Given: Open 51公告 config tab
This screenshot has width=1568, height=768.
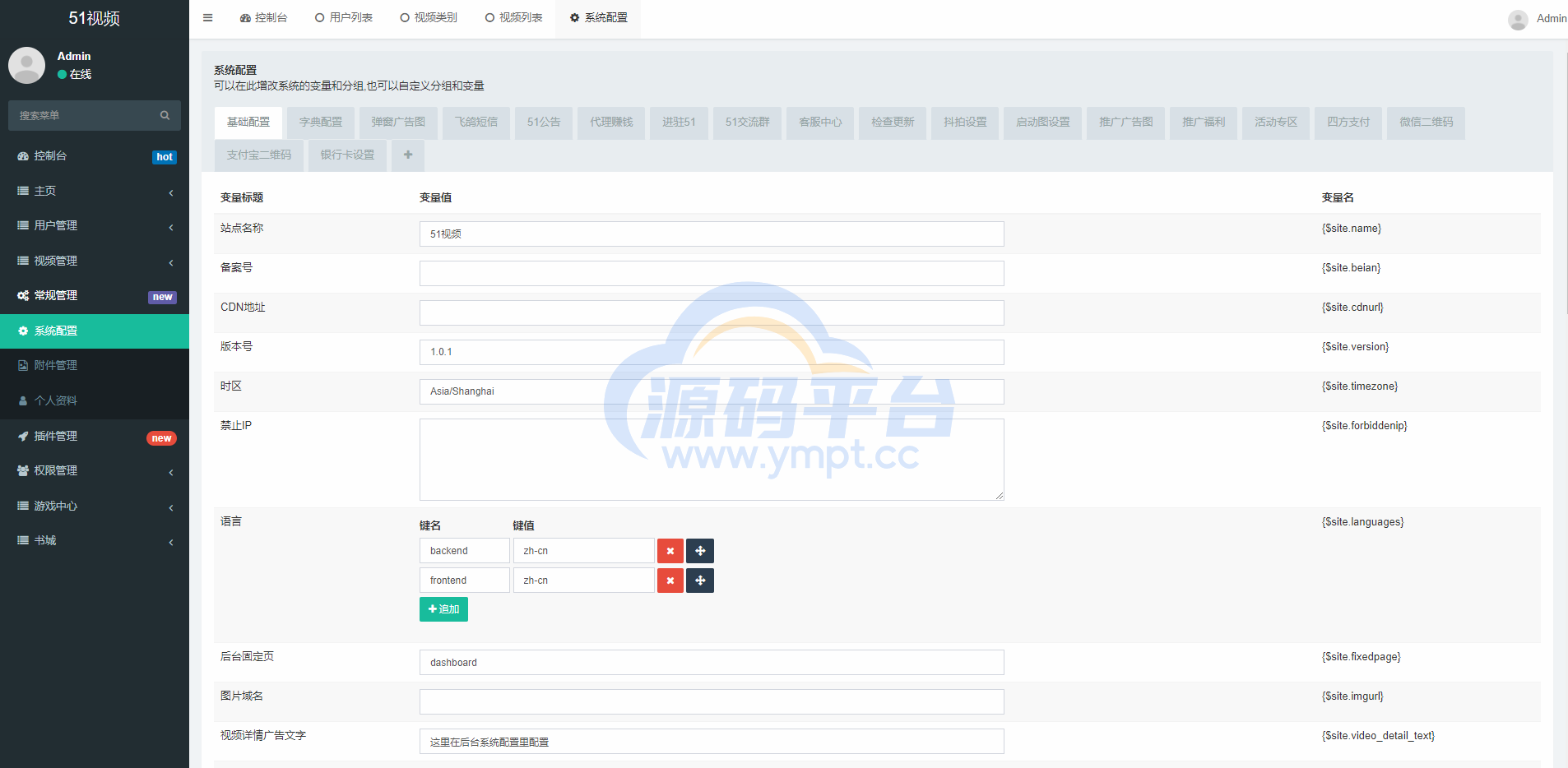Looking at the screenshot, I should pyautogui.click(x=544, y=123).
